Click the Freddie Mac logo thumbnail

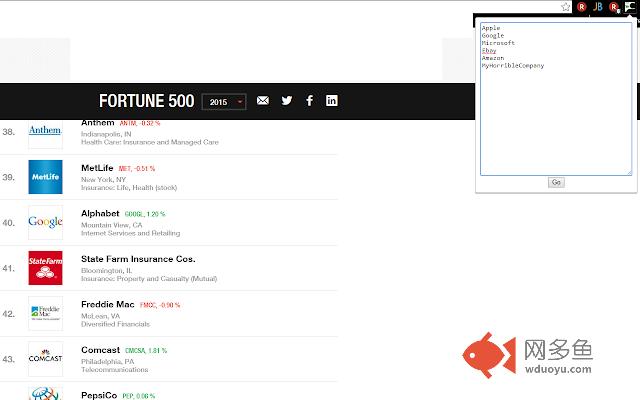(x=45, y=313)
